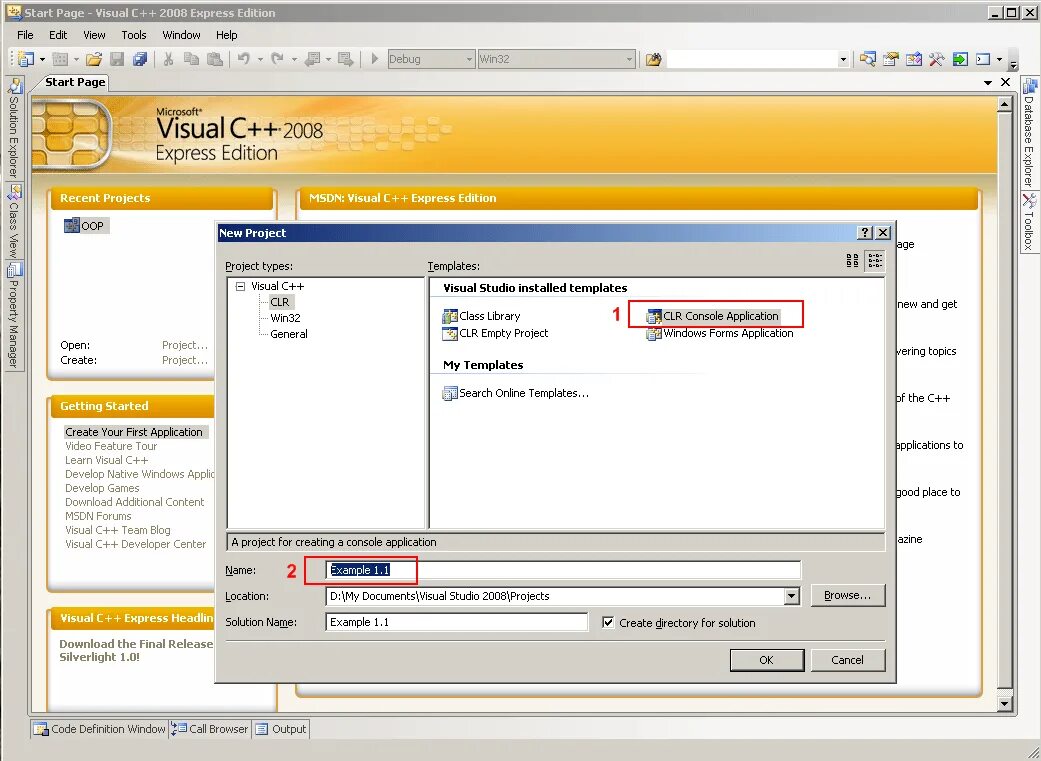Click the Start Page document tab
This screenshot has height=761, width=1041.
click(x=75, y=82)
